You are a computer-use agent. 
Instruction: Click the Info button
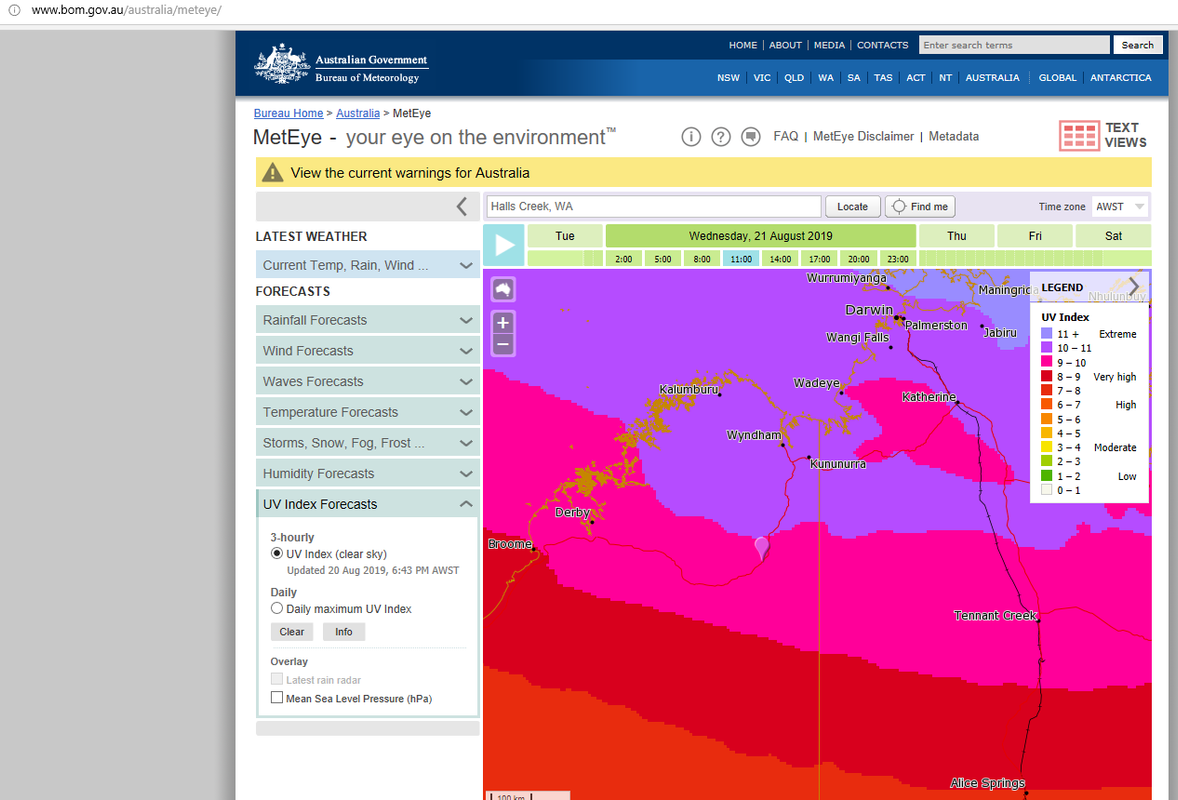343,632
